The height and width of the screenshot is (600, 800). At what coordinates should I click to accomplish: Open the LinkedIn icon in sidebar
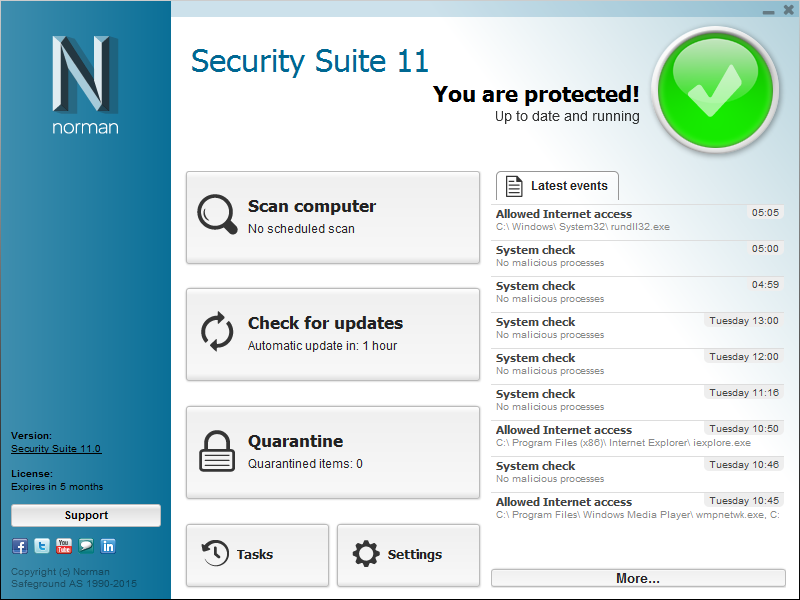tap(107, 546)
